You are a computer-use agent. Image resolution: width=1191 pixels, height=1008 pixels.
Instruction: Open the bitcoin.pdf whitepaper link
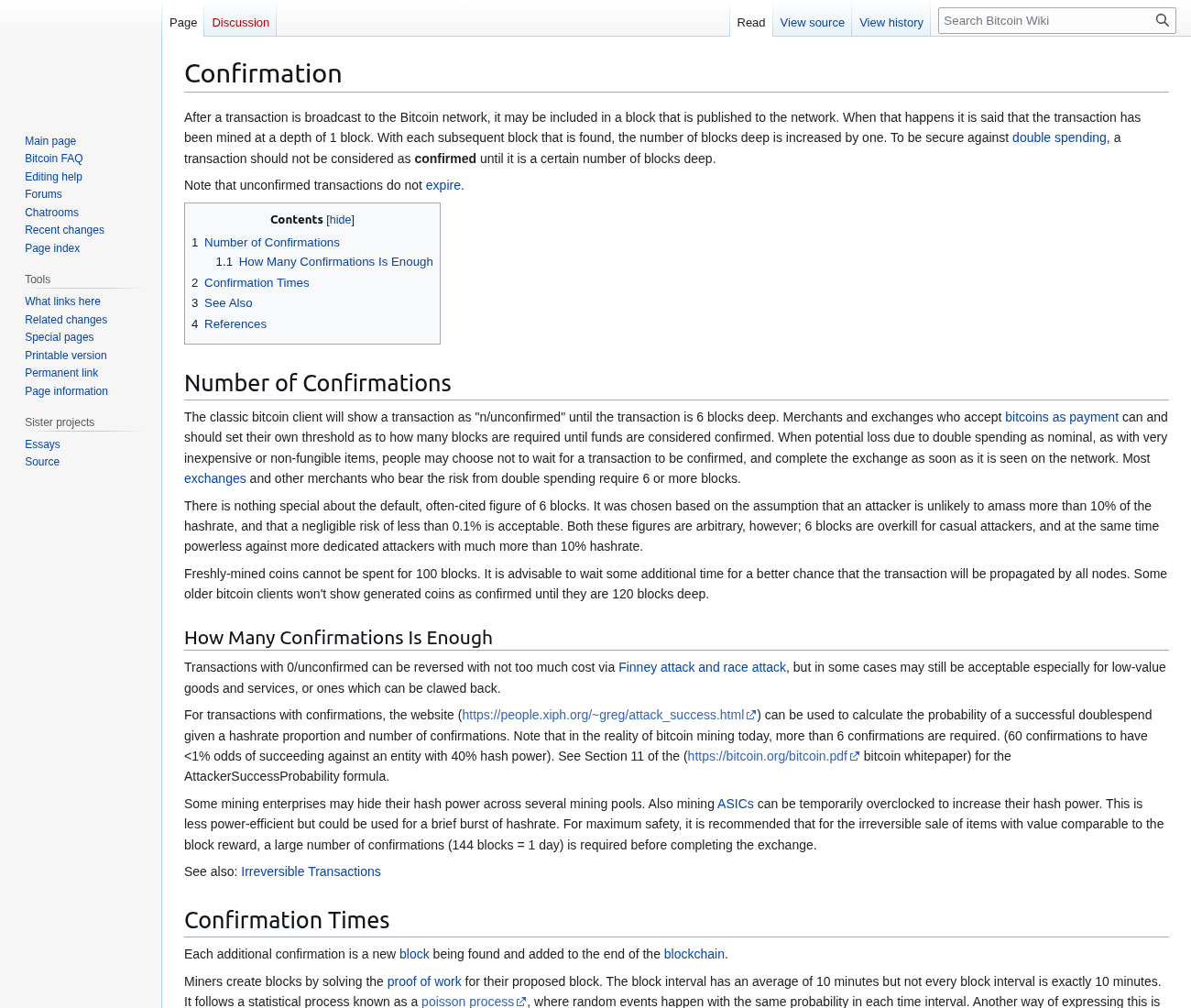(x=773, y=756)
